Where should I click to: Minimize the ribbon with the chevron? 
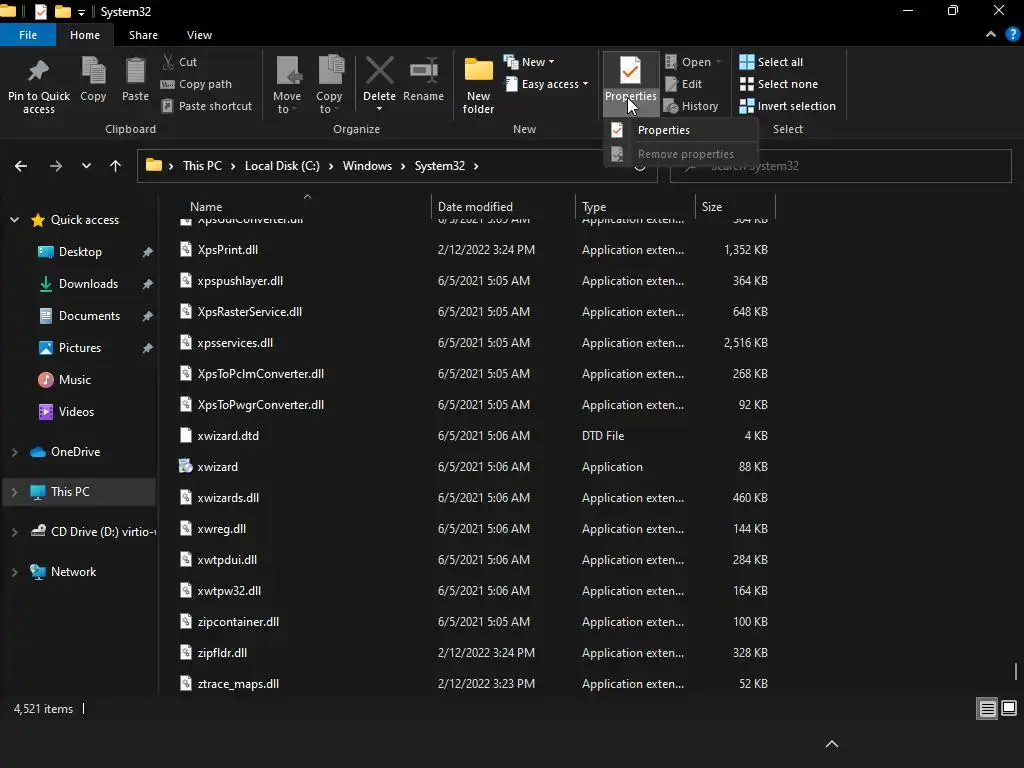click(x=991, y=35)
